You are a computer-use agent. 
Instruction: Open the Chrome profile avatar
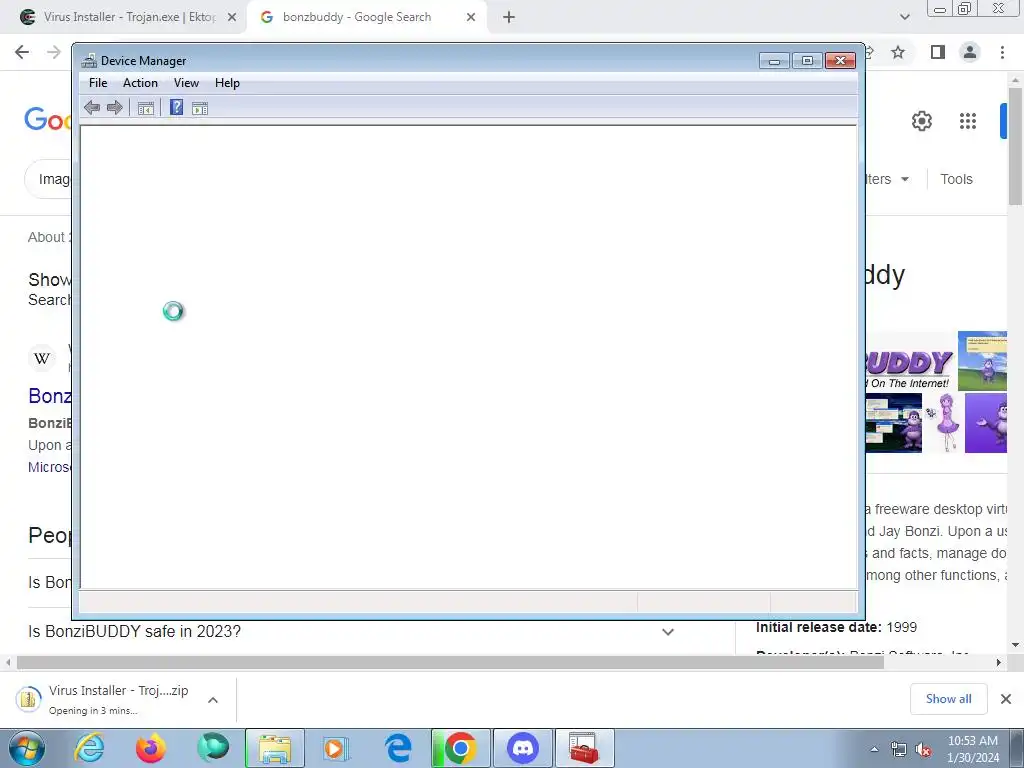970,52
